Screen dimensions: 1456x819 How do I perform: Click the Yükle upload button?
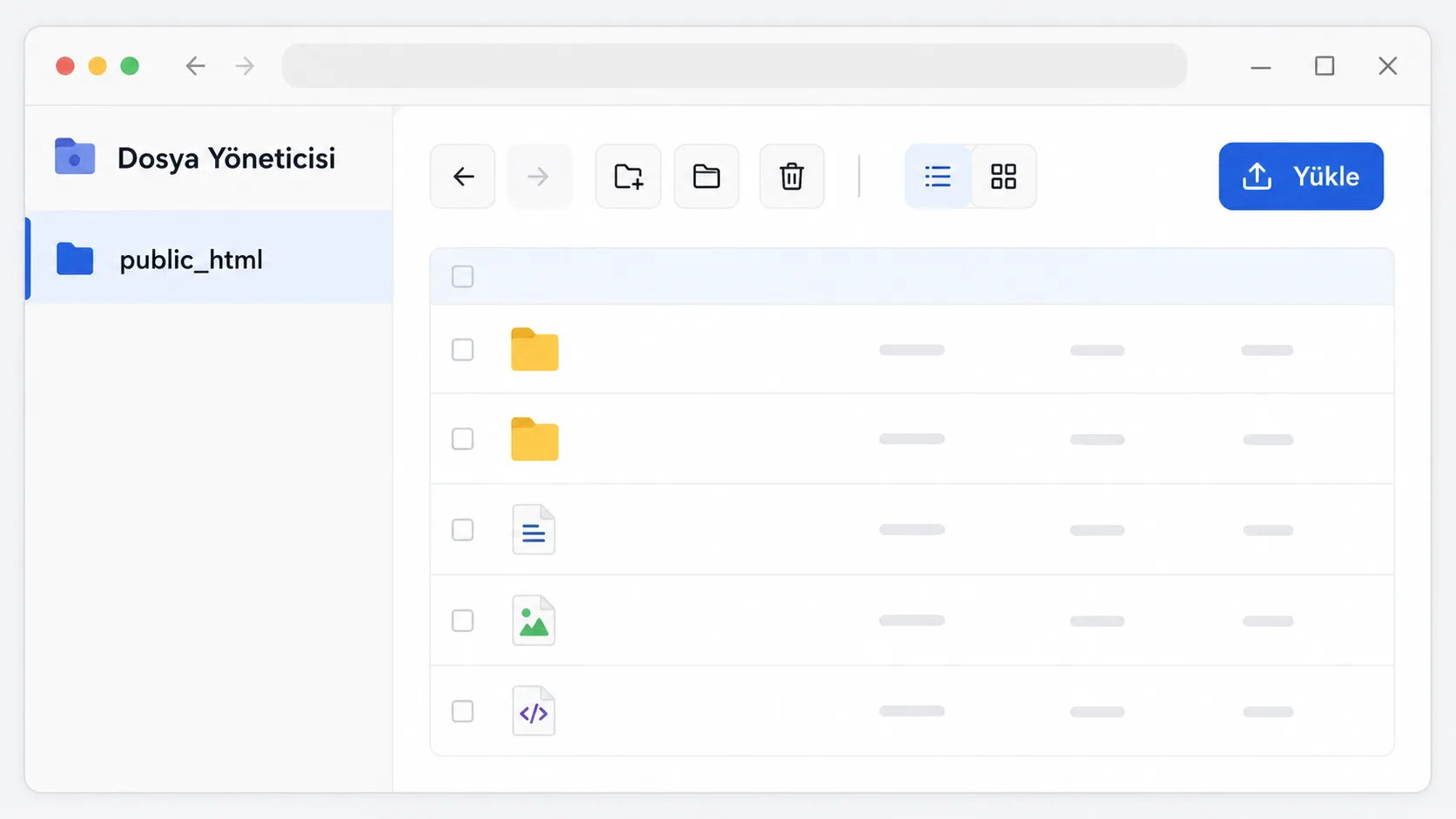1301,177
